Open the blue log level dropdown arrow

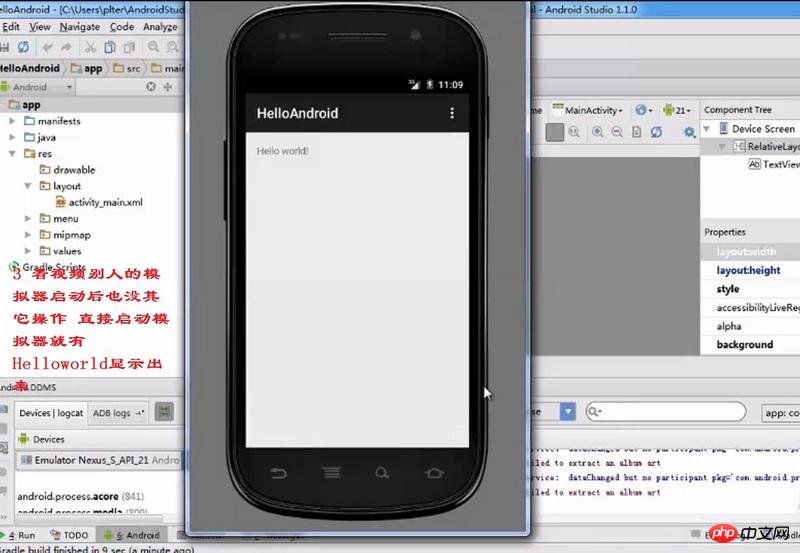point(567,411)
